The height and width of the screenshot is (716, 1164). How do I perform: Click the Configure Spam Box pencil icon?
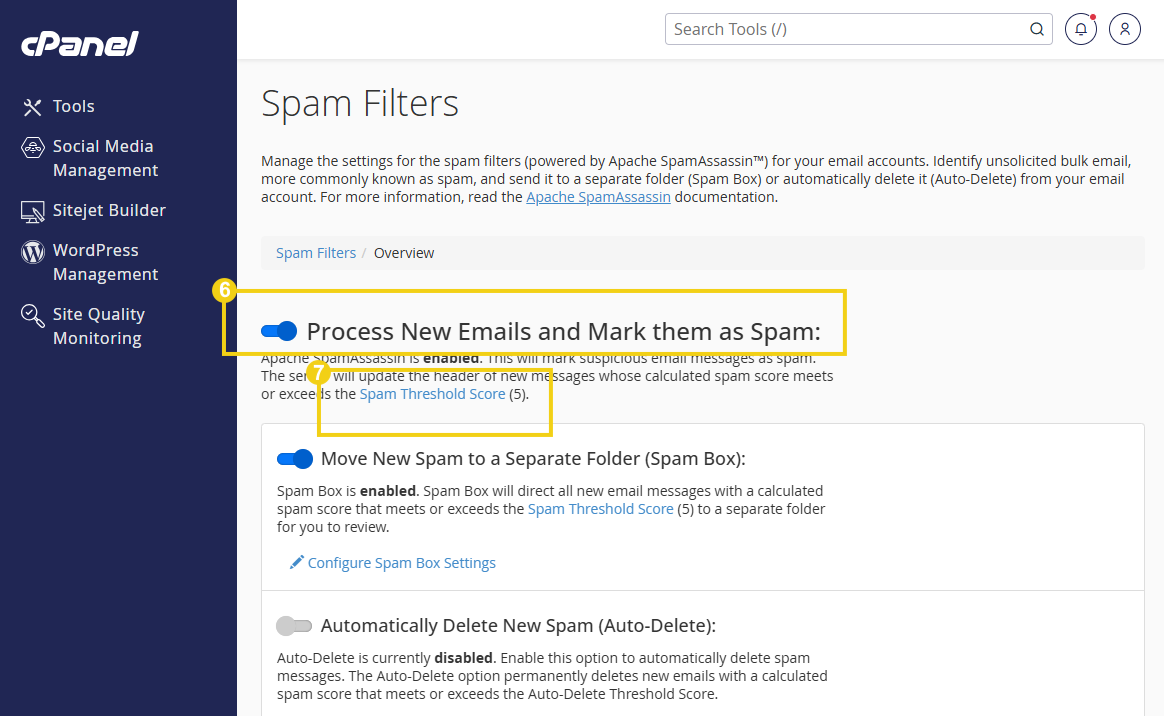[x=295, y=562]
